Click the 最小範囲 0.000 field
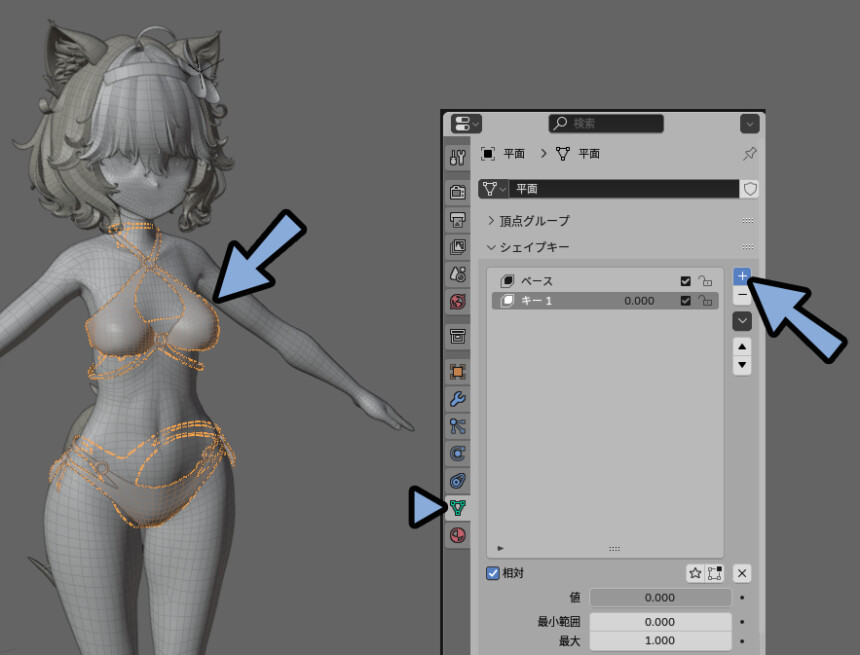The image size is (860, 655). (660, 622)
